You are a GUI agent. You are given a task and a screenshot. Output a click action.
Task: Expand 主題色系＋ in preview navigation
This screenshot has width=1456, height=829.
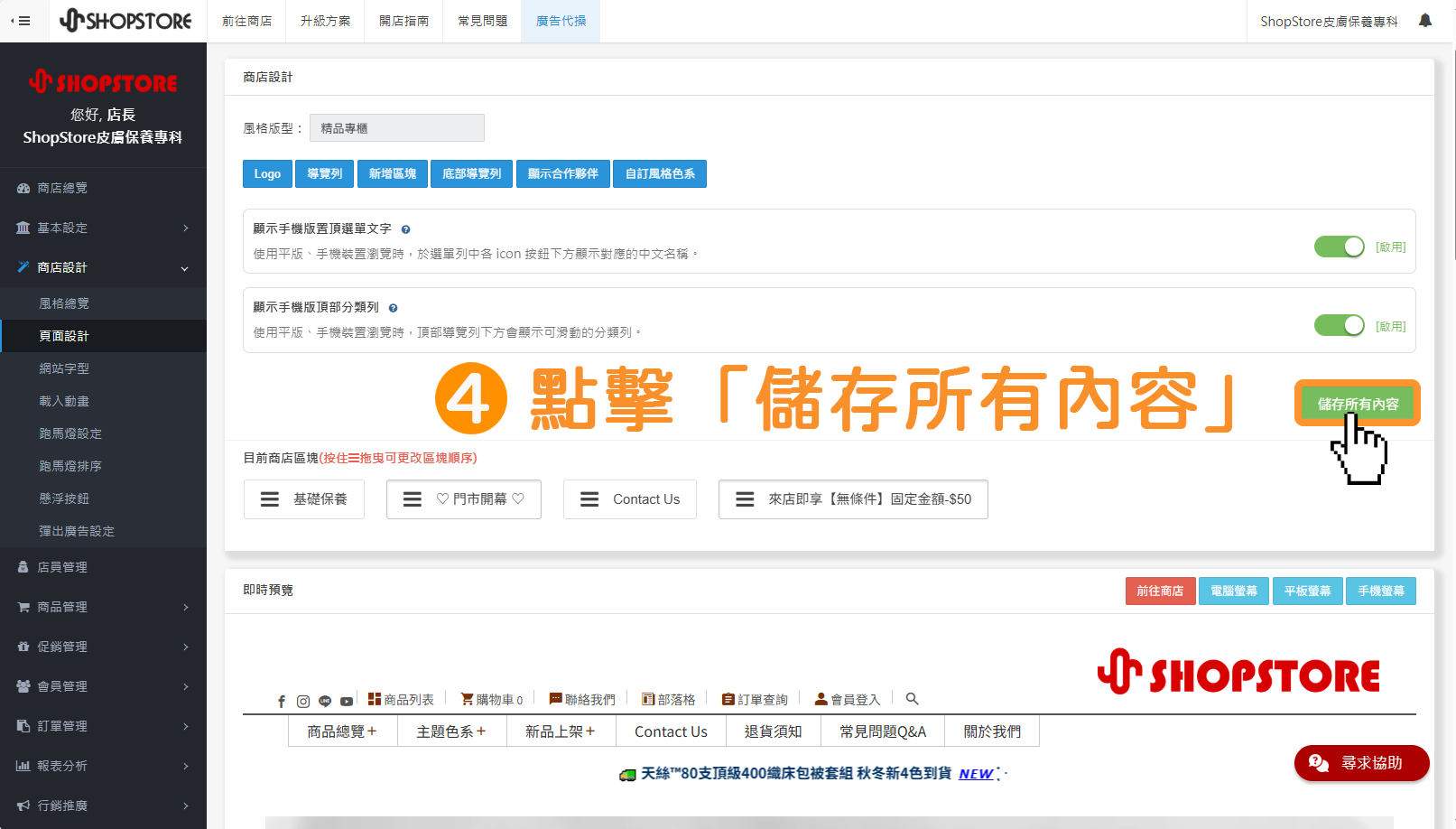pyautogui.click(x=452, y=731)
